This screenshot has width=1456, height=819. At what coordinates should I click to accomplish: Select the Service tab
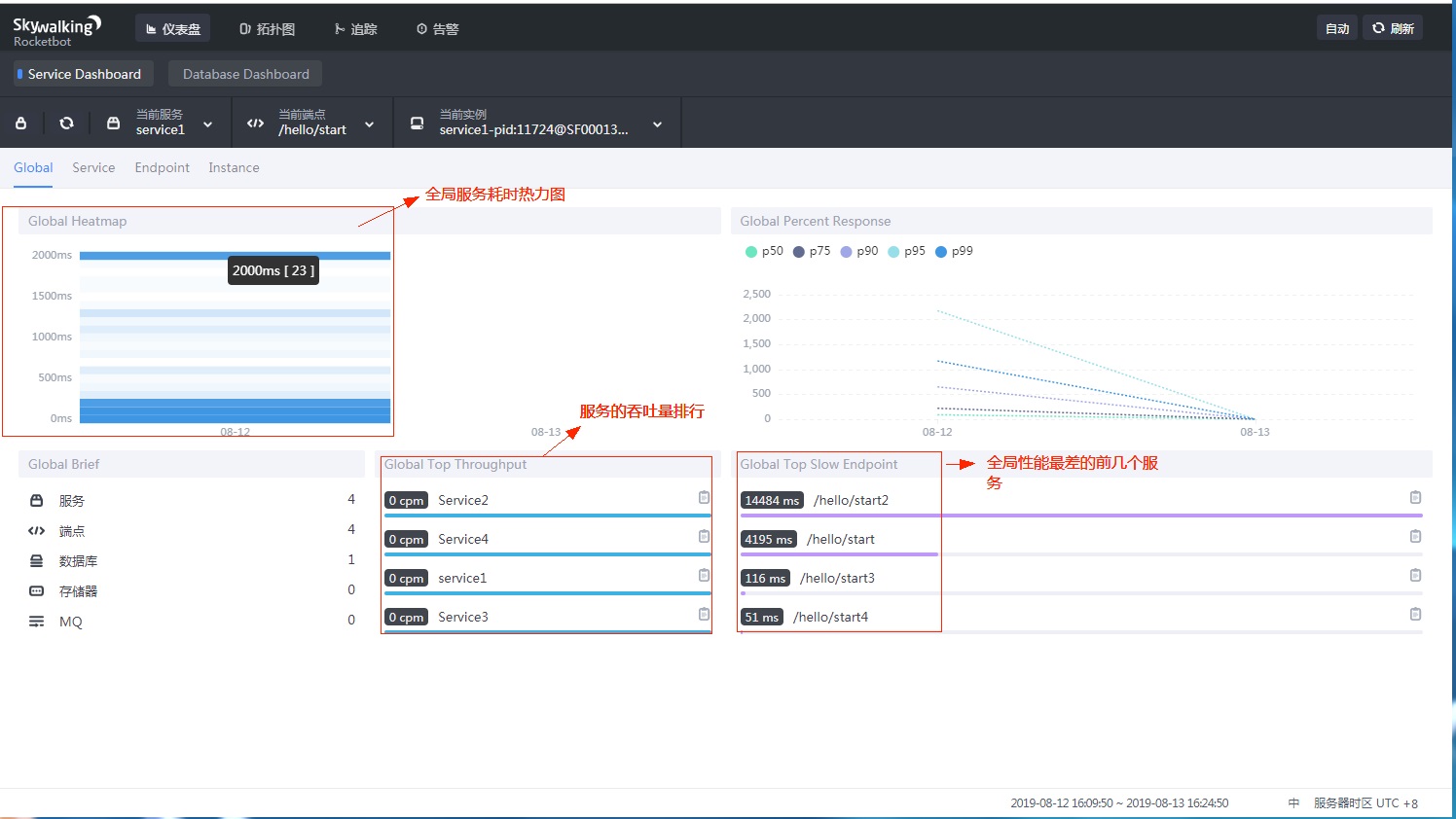(93, 168)
